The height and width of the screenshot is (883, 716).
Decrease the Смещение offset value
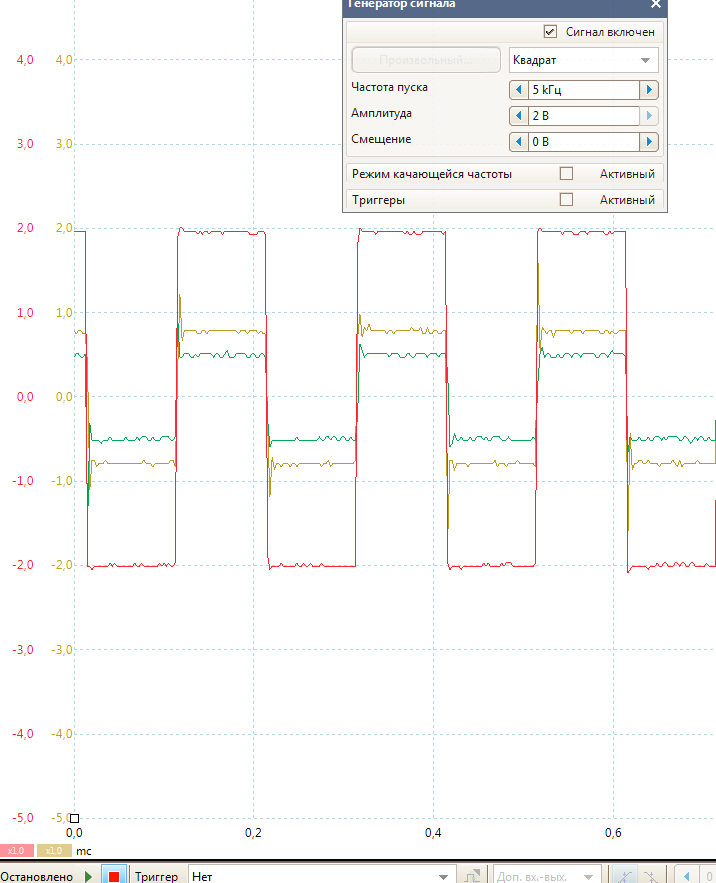click(x=518, y=142)
